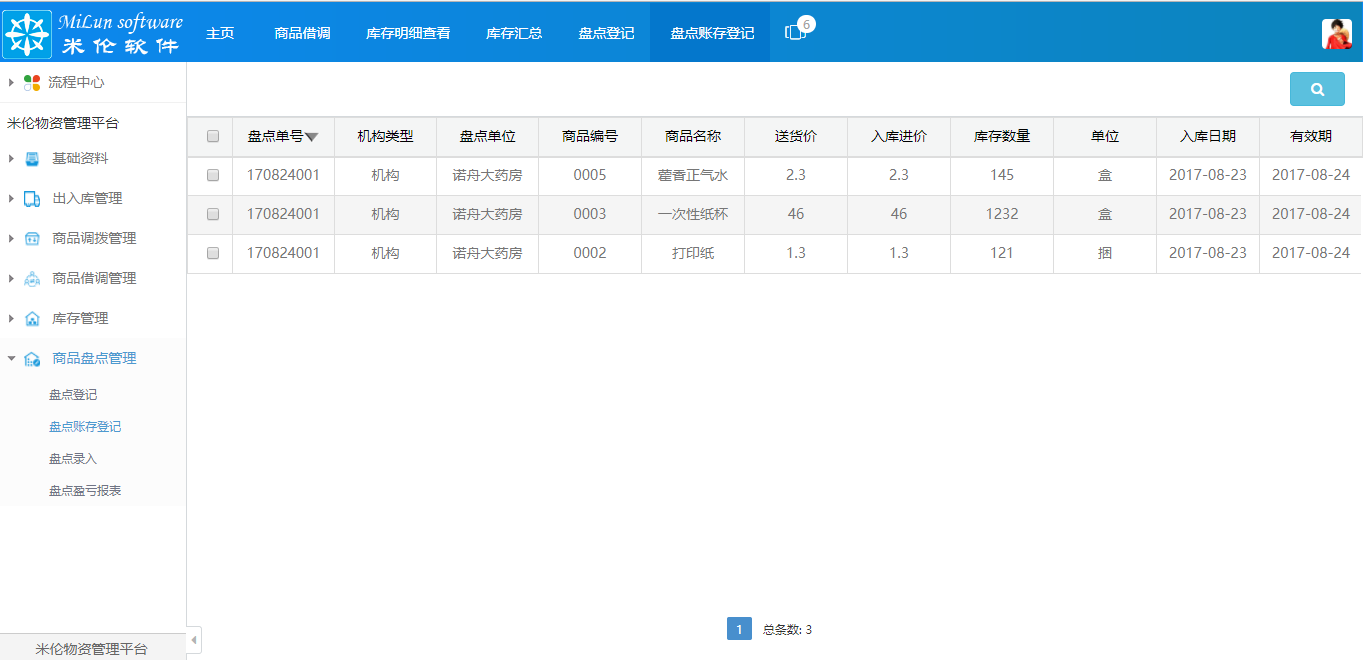Open the 盘点登记 top menu
This screenshot has height=660, width=1363.
point(605,31)
